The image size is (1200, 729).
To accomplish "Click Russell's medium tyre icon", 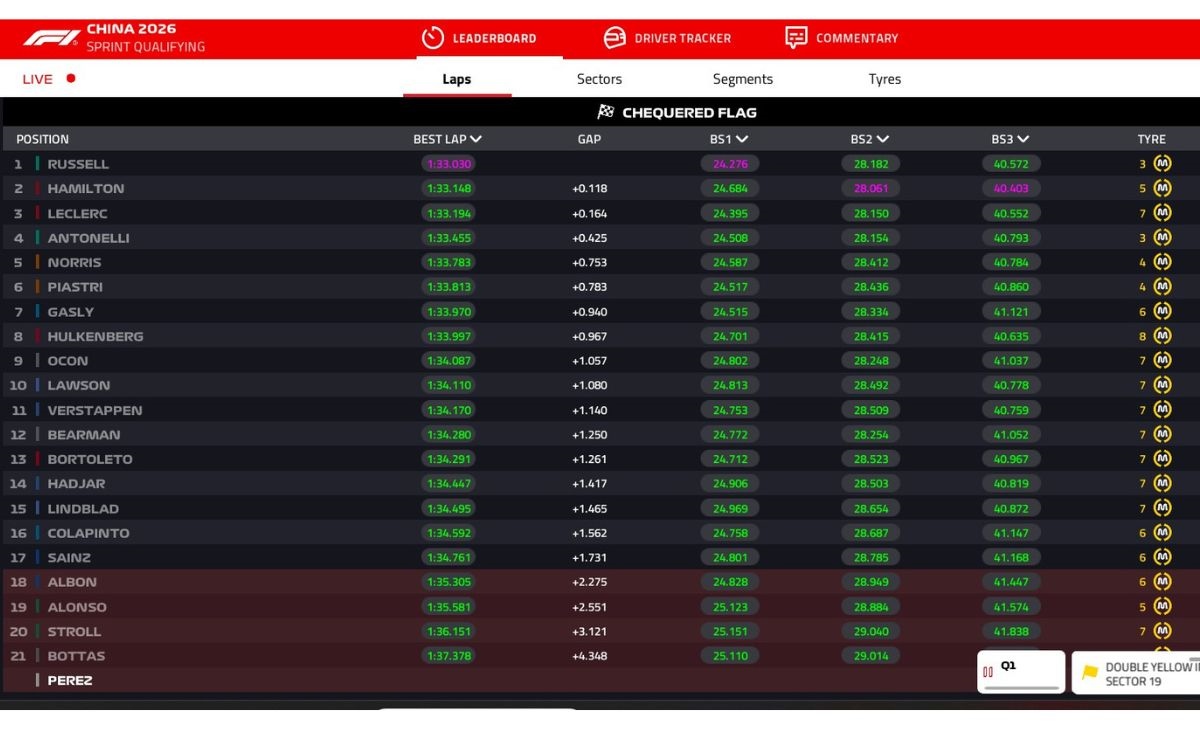I will pos(1162,164).
